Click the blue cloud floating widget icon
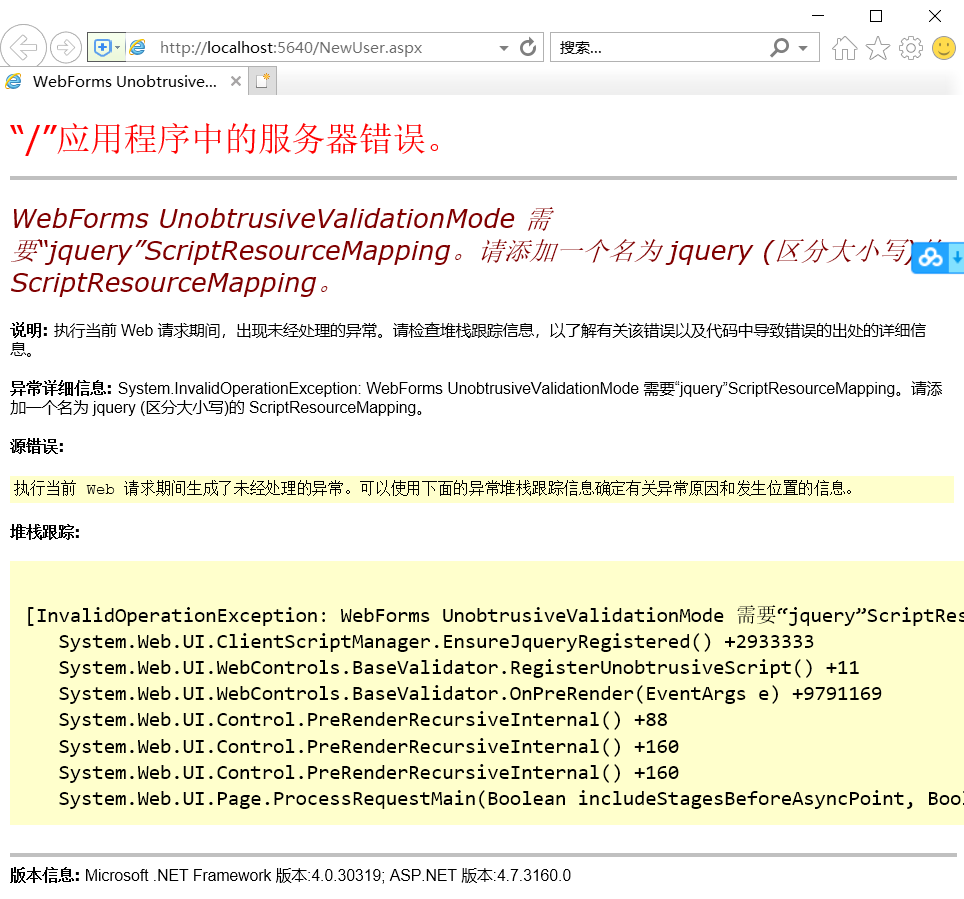The height and width of the screenshot is (899, 964). [x=930, y=258]
